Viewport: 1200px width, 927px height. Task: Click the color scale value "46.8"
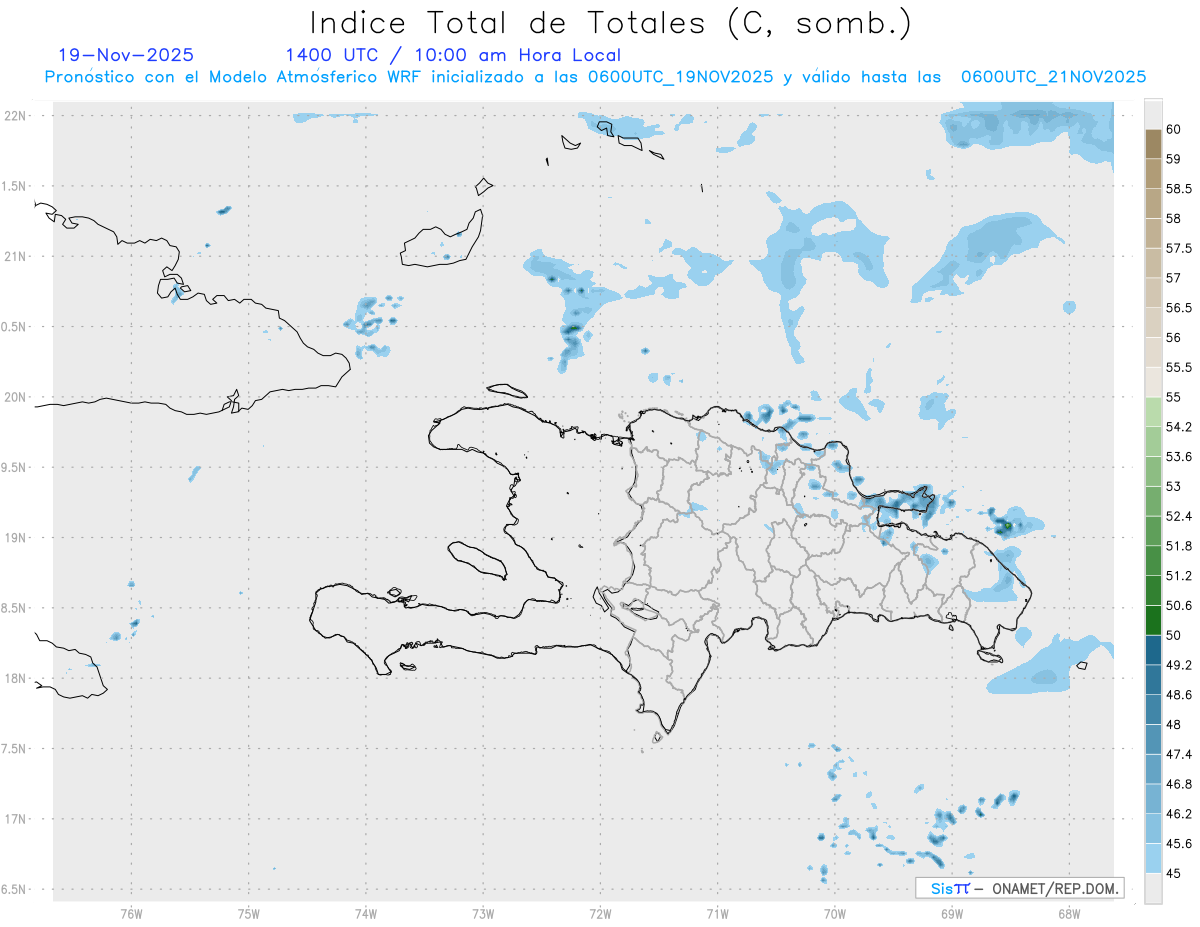(1179, 784)
